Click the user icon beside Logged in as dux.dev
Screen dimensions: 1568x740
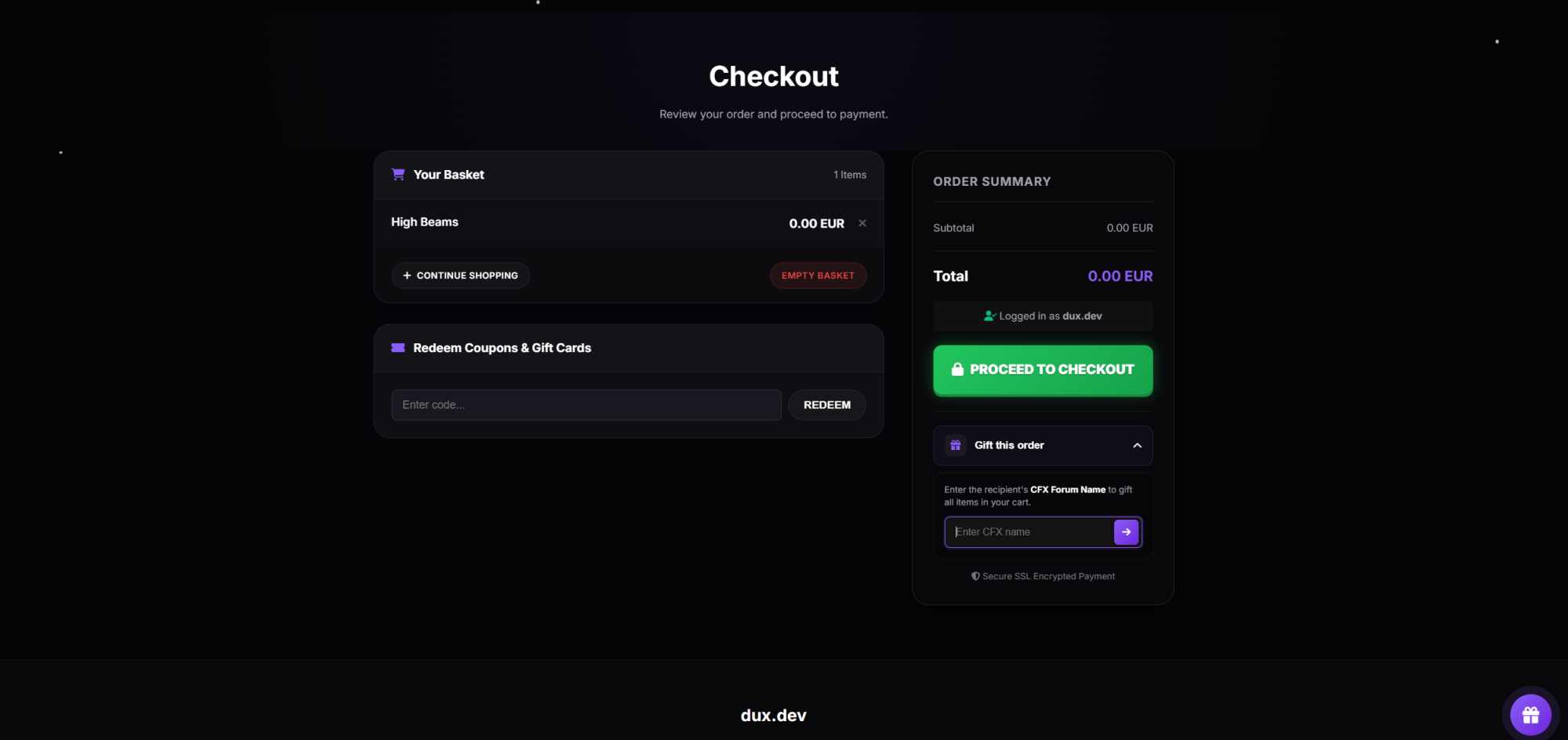(x=989, y=316)
